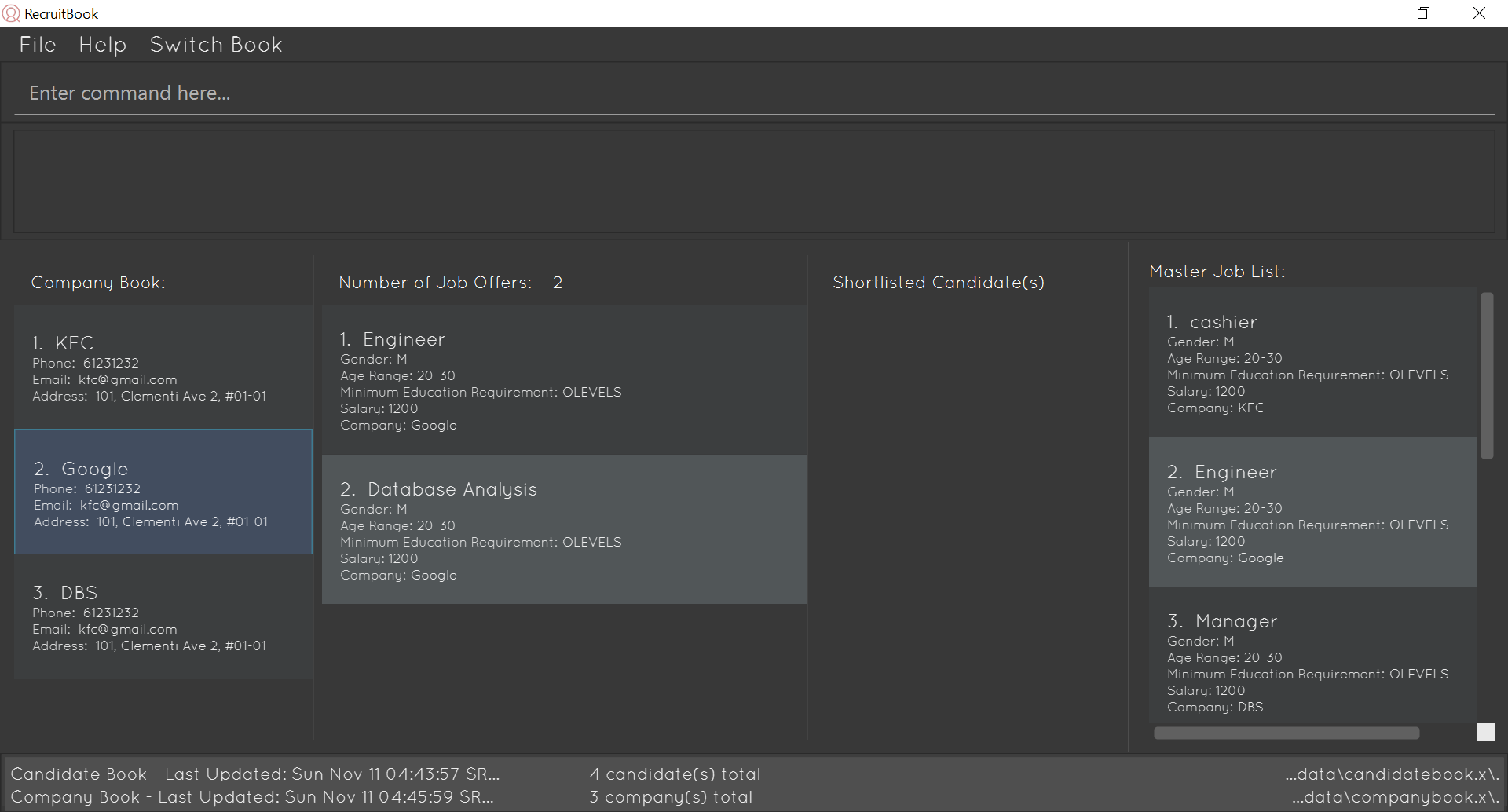
Task: Click Company Book Last Updated status text
Action: point(252,797)
